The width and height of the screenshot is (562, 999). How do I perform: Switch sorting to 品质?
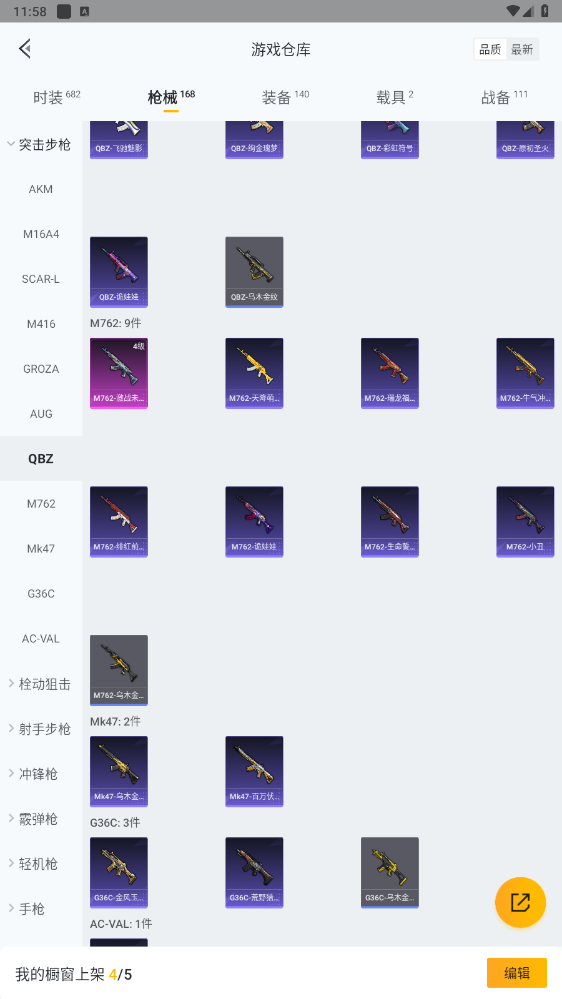490,49
